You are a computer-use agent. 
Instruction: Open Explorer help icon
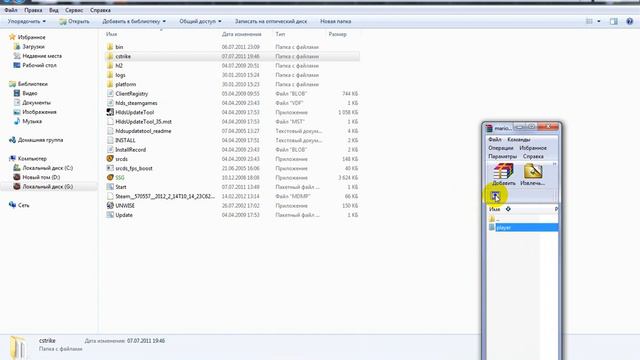tap(629, 21)
